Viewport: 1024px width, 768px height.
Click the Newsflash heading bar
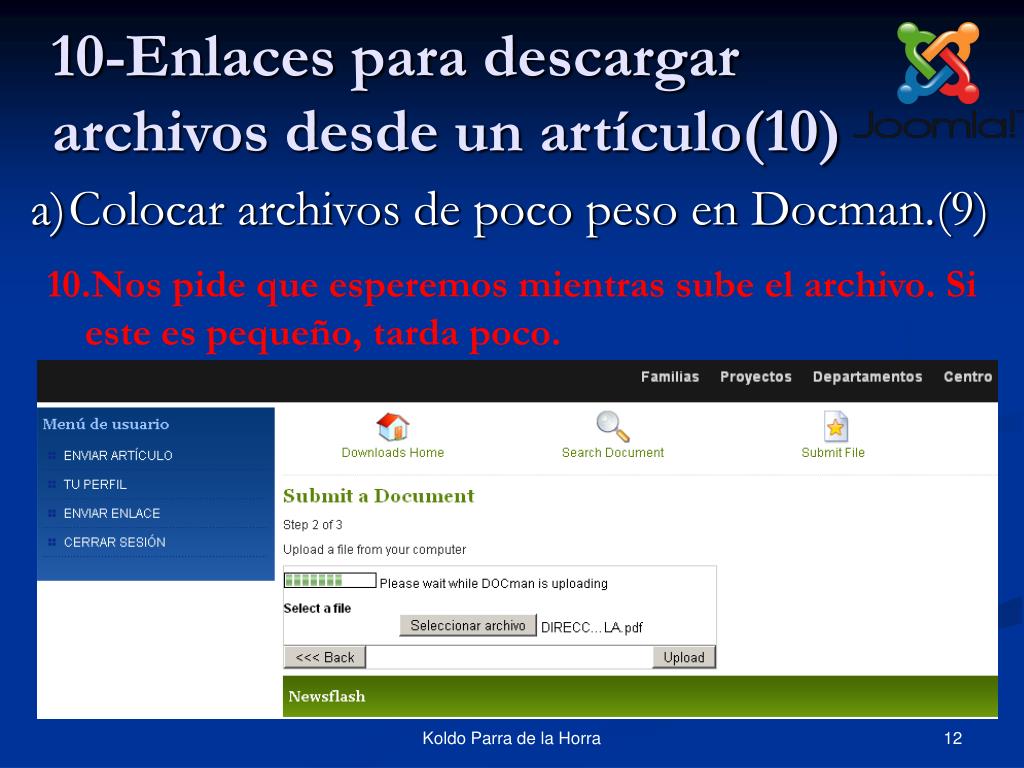coord(640,696)
